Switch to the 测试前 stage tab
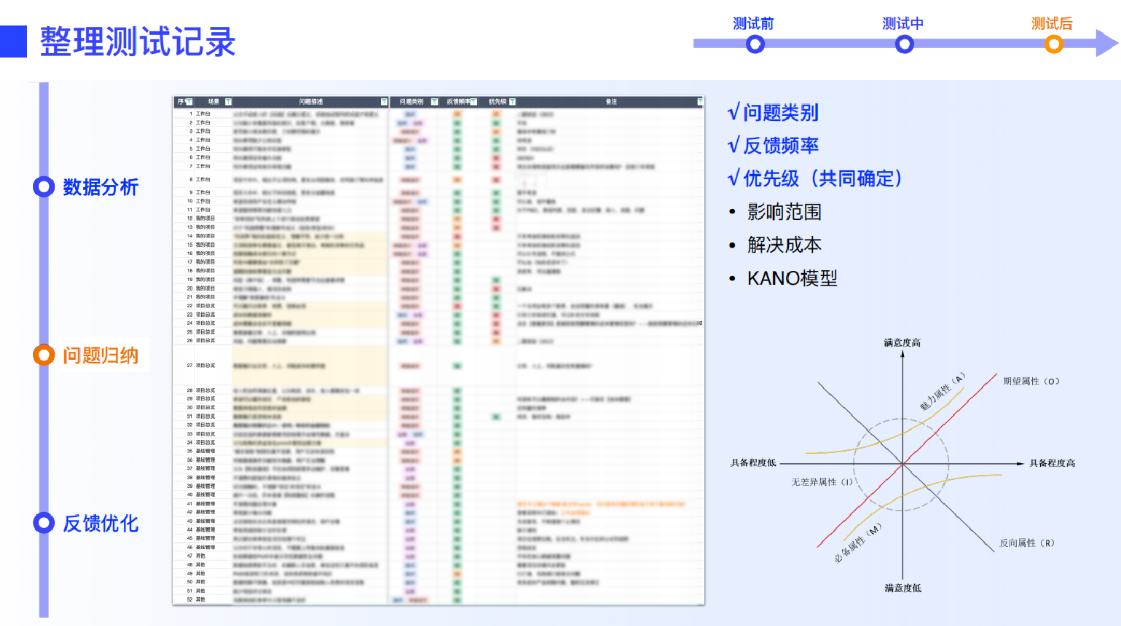The width and height of the screenshot is (1121, 626). tap(755, 44)
